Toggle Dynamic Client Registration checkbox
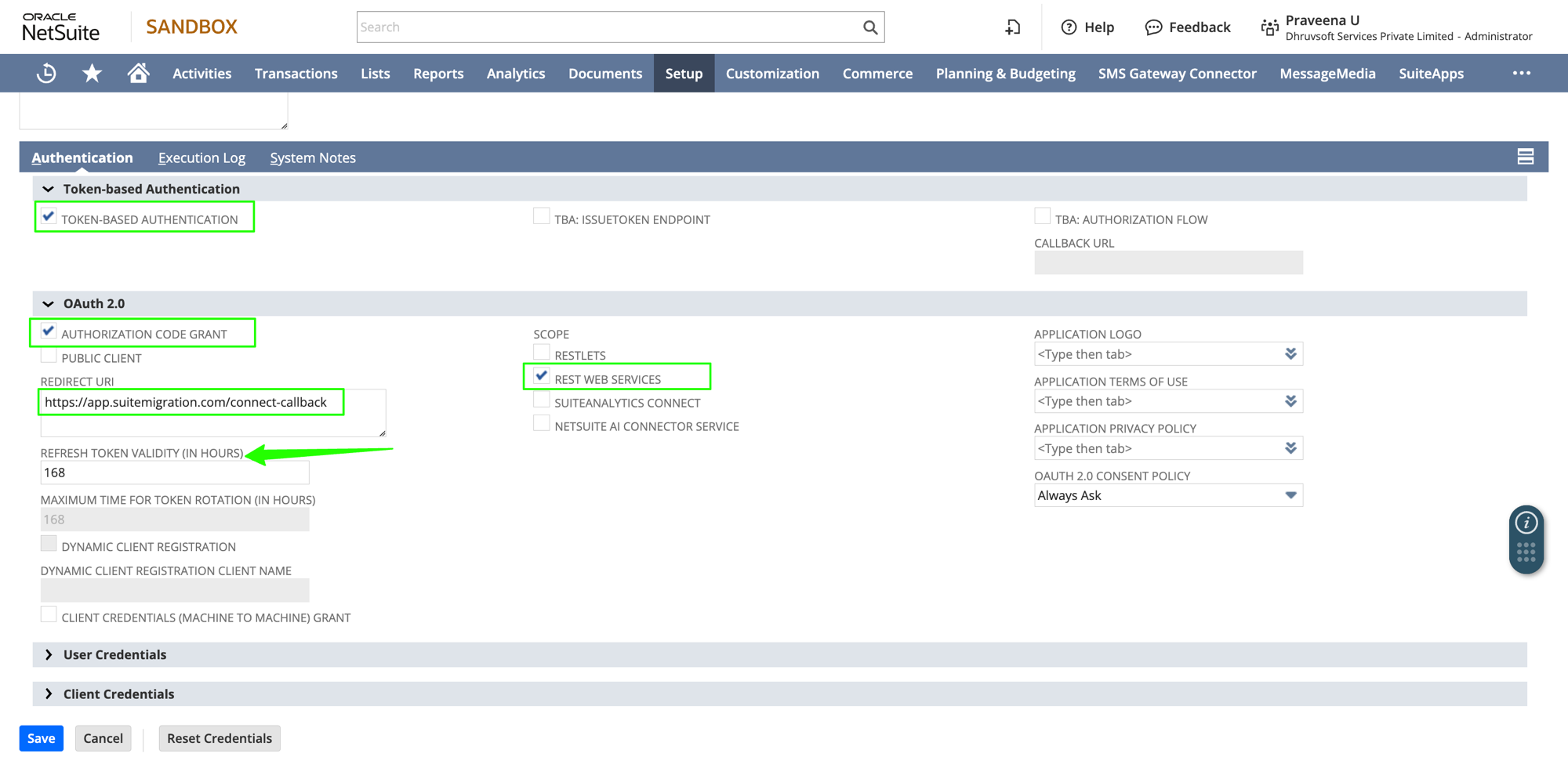Viewport: 1568px width, 775px height. [49, 544]
